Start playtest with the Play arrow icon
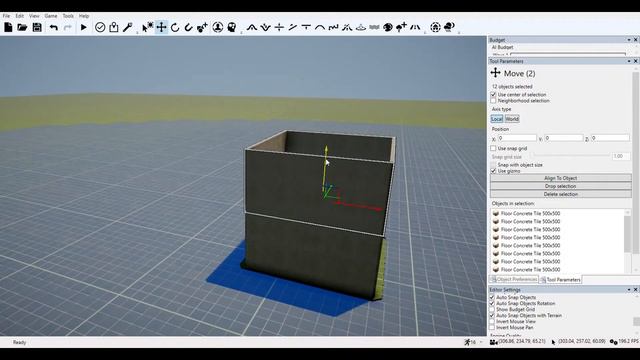This screenshot has height=360, width=640. pyautogui.click(x=84, y=27)
